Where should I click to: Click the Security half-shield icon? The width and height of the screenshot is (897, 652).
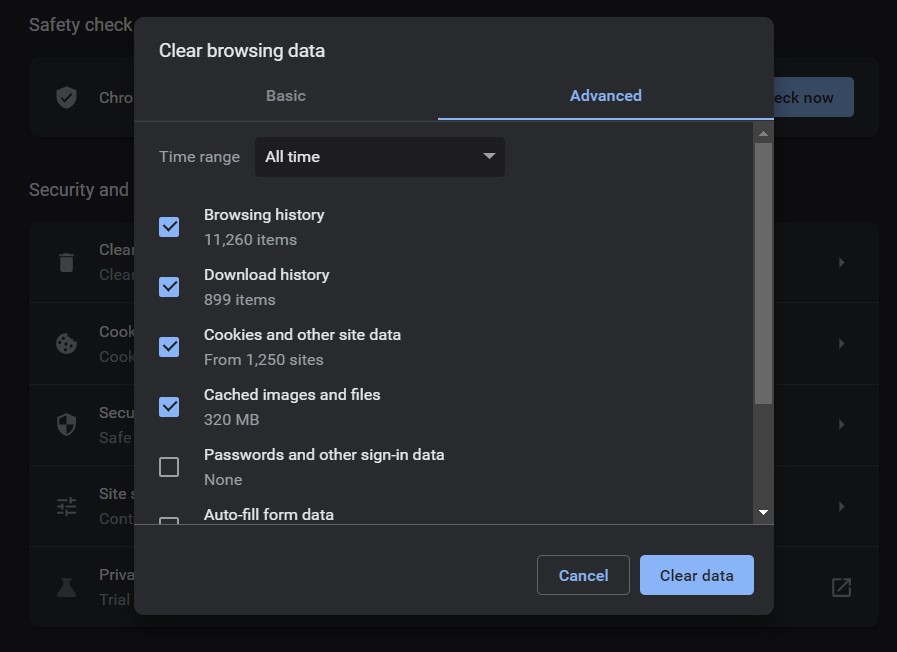coord(66,424)
